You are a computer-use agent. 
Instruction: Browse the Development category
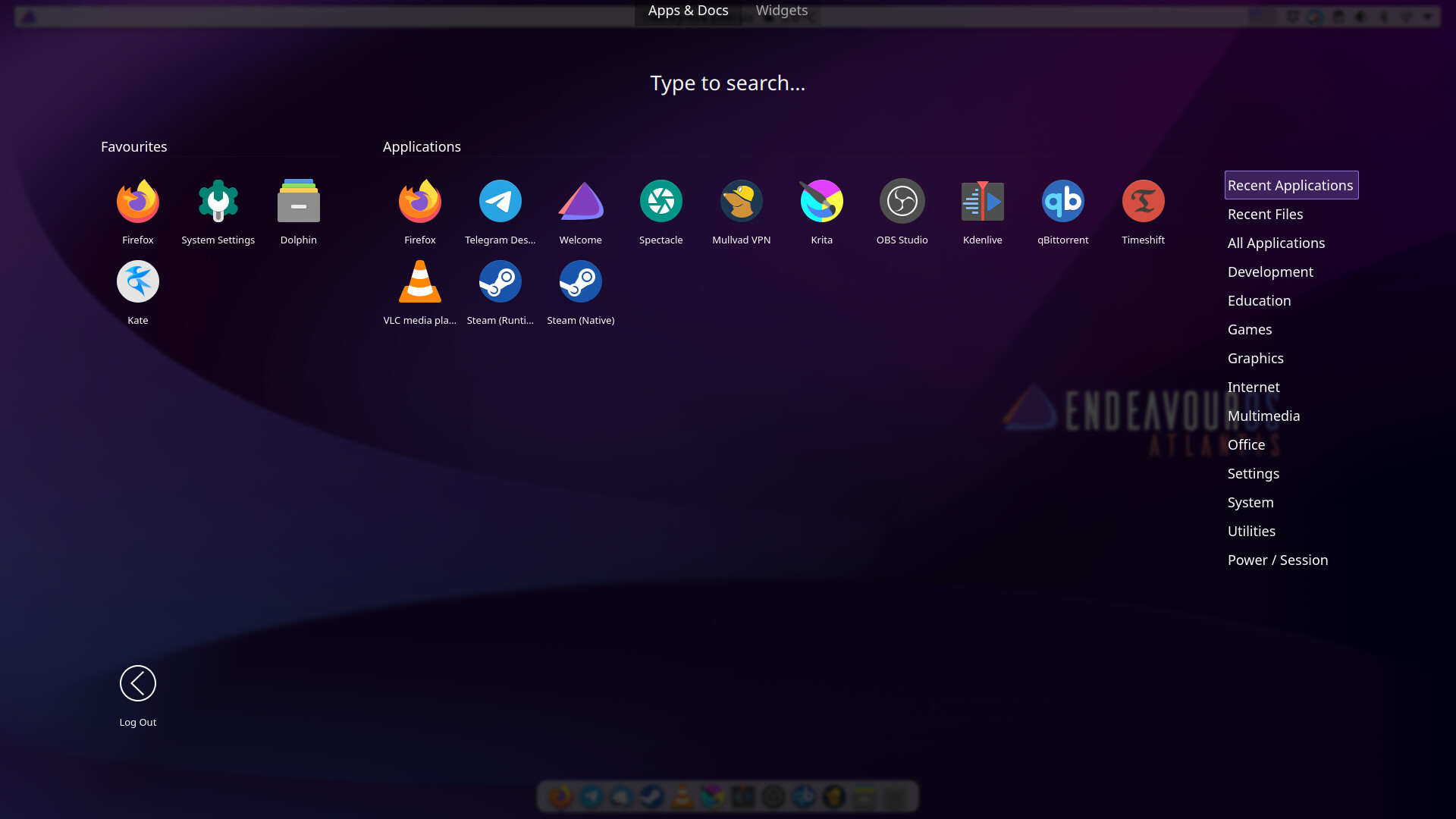pos(1269,271)
